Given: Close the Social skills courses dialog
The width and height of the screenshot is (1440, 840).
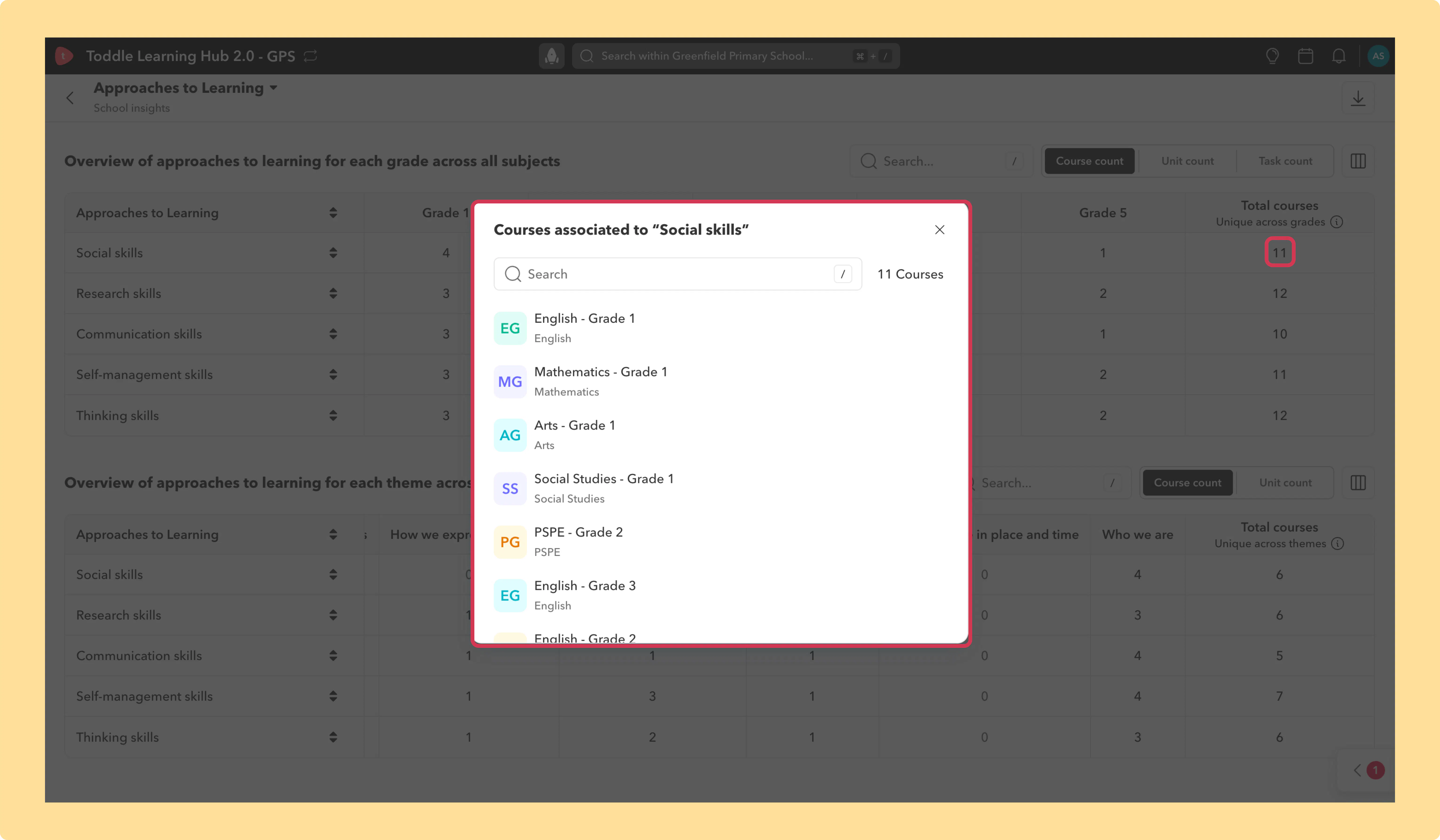Looking at the screenshot, I should (939, 230).
